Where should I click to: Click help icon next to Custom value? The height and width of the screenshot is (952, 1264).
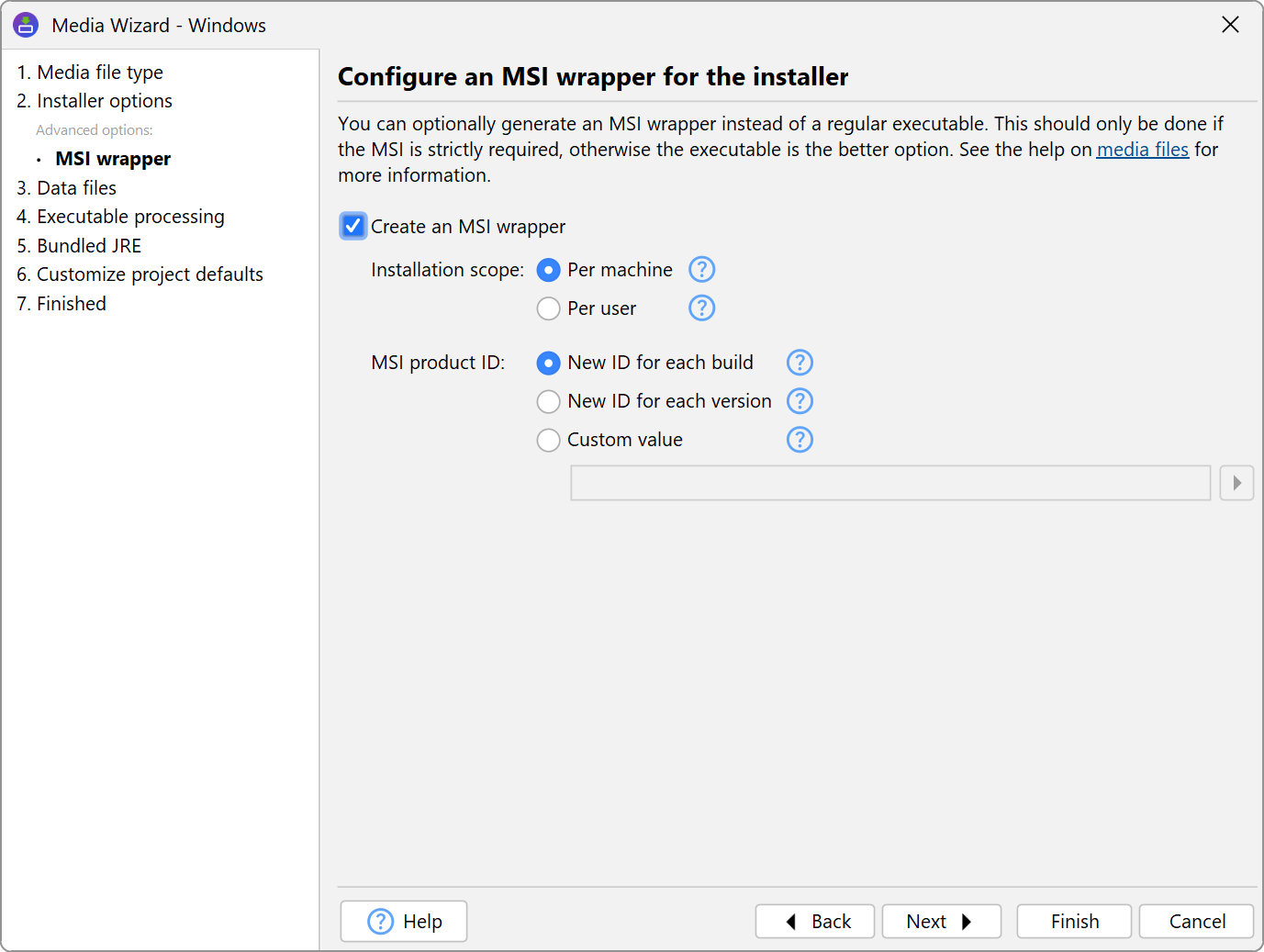[800, 440]
